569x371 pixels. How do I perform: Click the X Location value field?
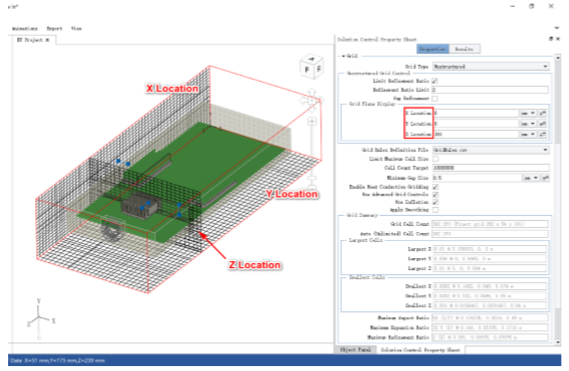click(x=476, y=113)
